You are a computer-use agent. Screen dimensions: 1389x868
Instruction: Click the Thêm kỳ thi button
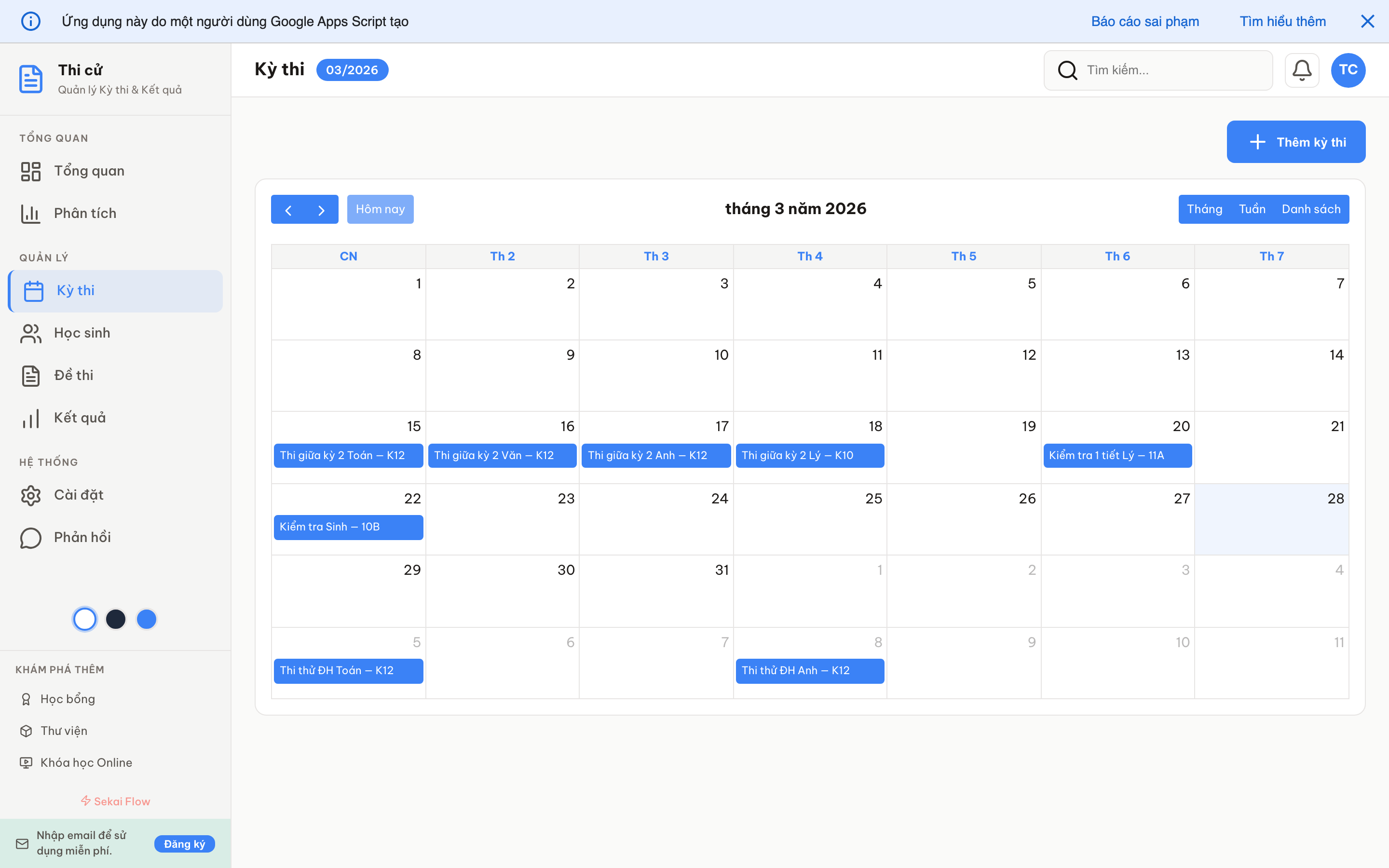[x=1296, y=141]
